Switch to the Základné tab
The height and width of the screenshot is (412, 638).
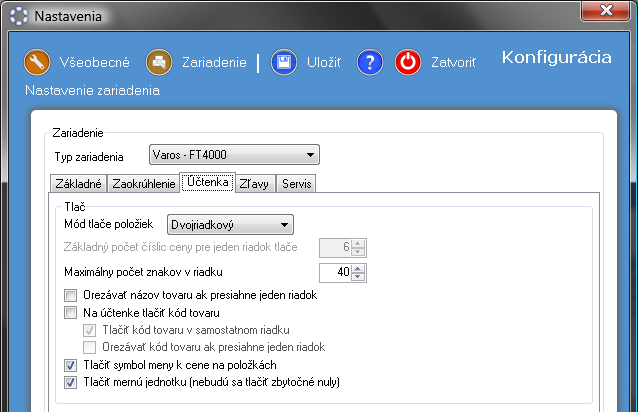pos(79,183)
